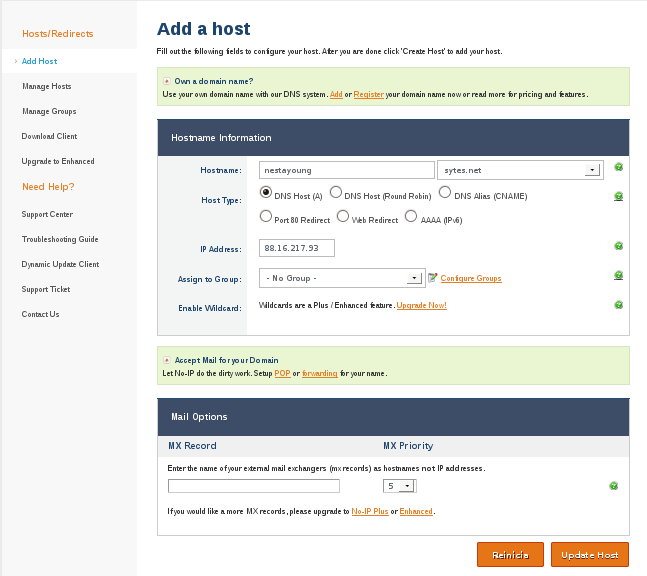Choose the DNS Alias (CNAME) option
The height and width of the screenshot is (576, 647).
tap(446, 193)
